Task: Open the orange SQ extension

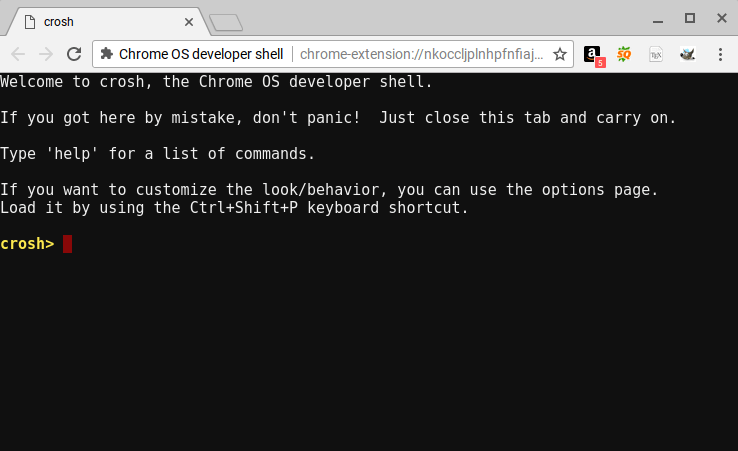Action: 624,54
